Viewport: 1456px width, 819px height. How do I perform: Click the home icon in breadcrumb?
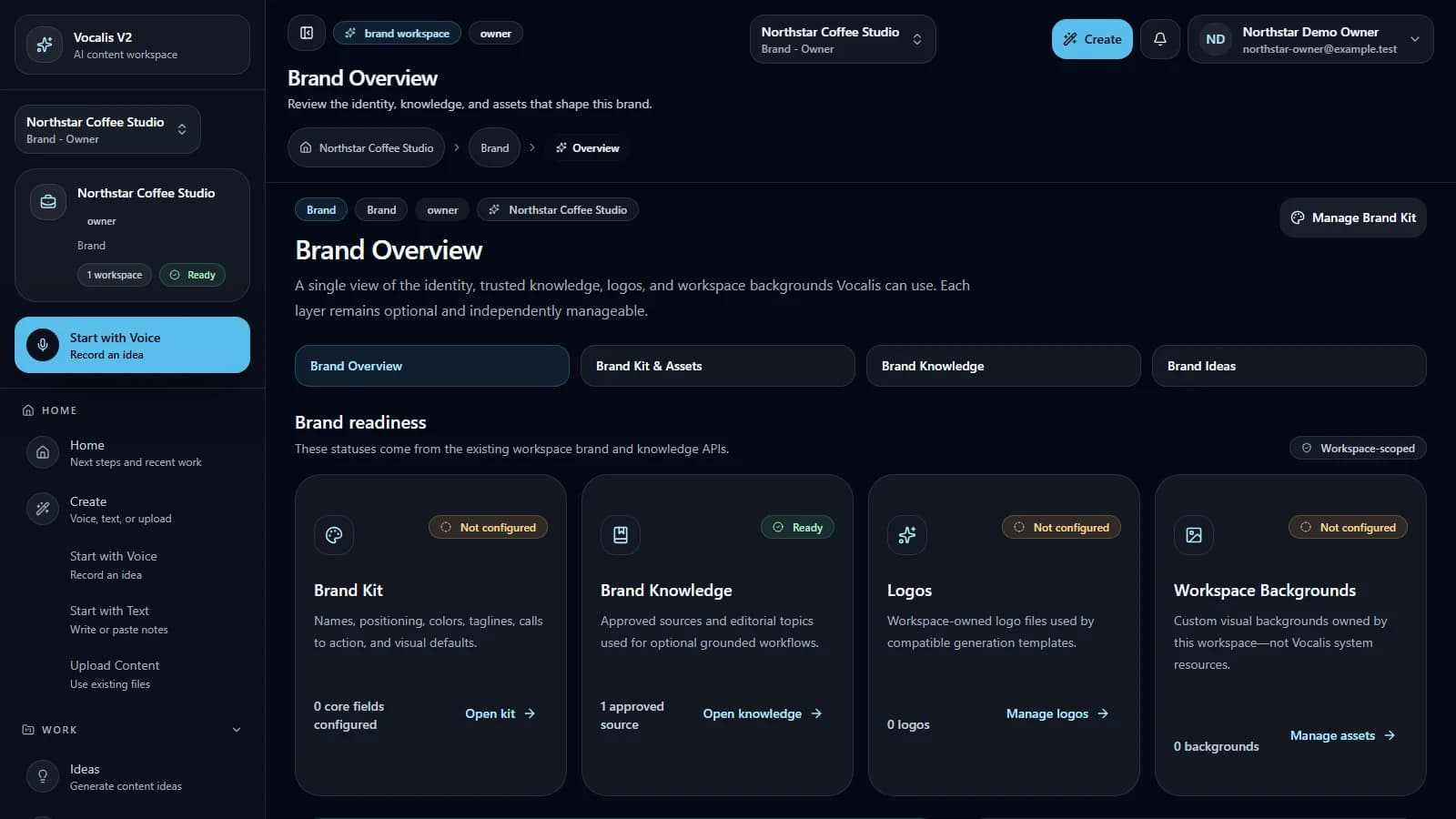tap(306, 147)
